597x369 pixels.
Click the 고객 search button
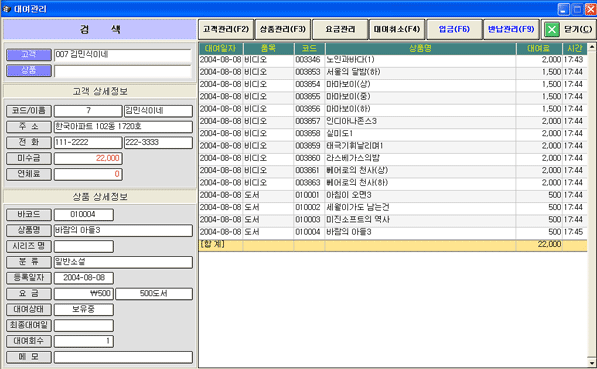pos(29,55)
